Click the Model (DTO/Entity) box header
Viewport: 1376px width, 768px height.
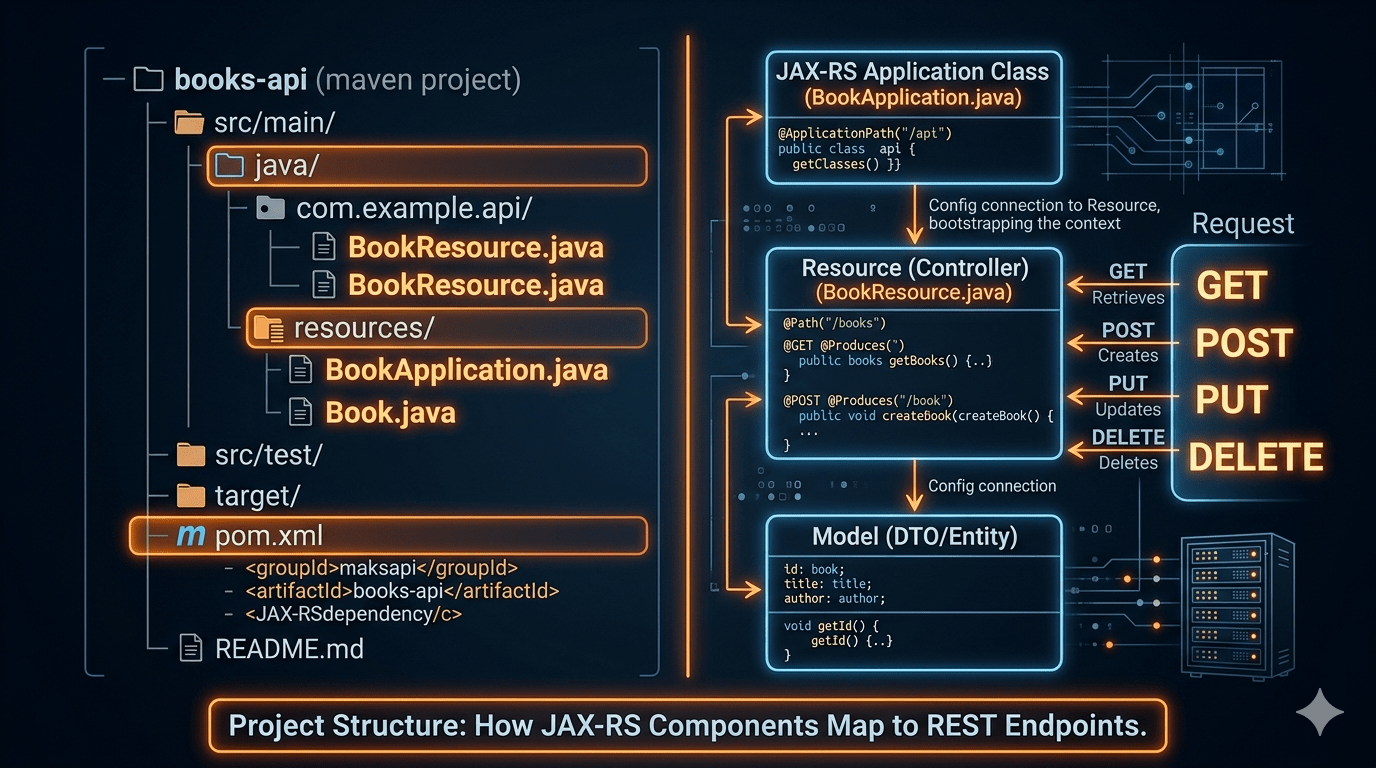[x=914, y=536]
